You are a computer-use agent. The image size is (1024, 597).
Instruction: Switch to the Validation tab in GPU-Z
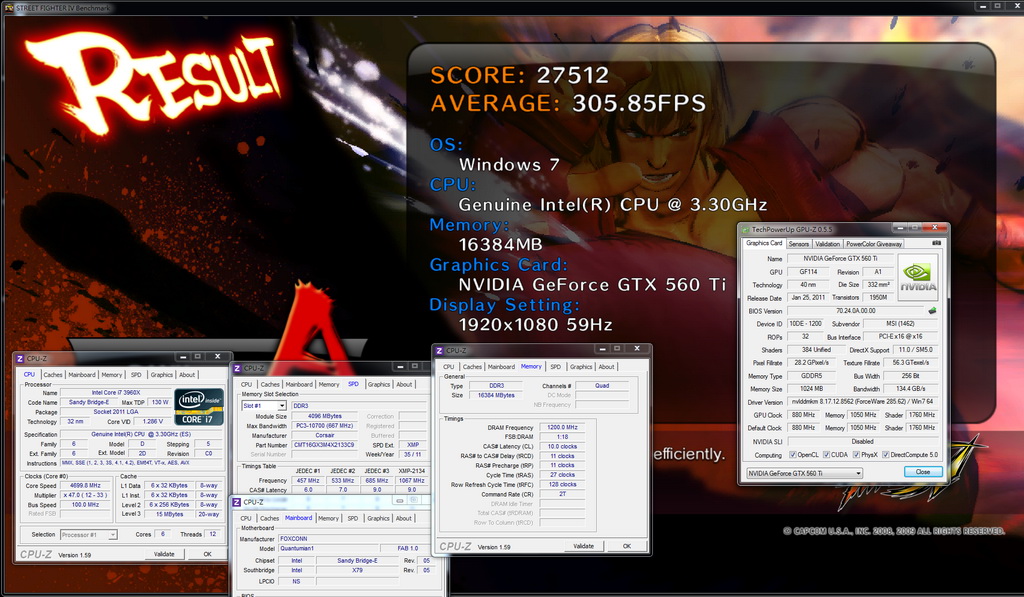(827, 244)
